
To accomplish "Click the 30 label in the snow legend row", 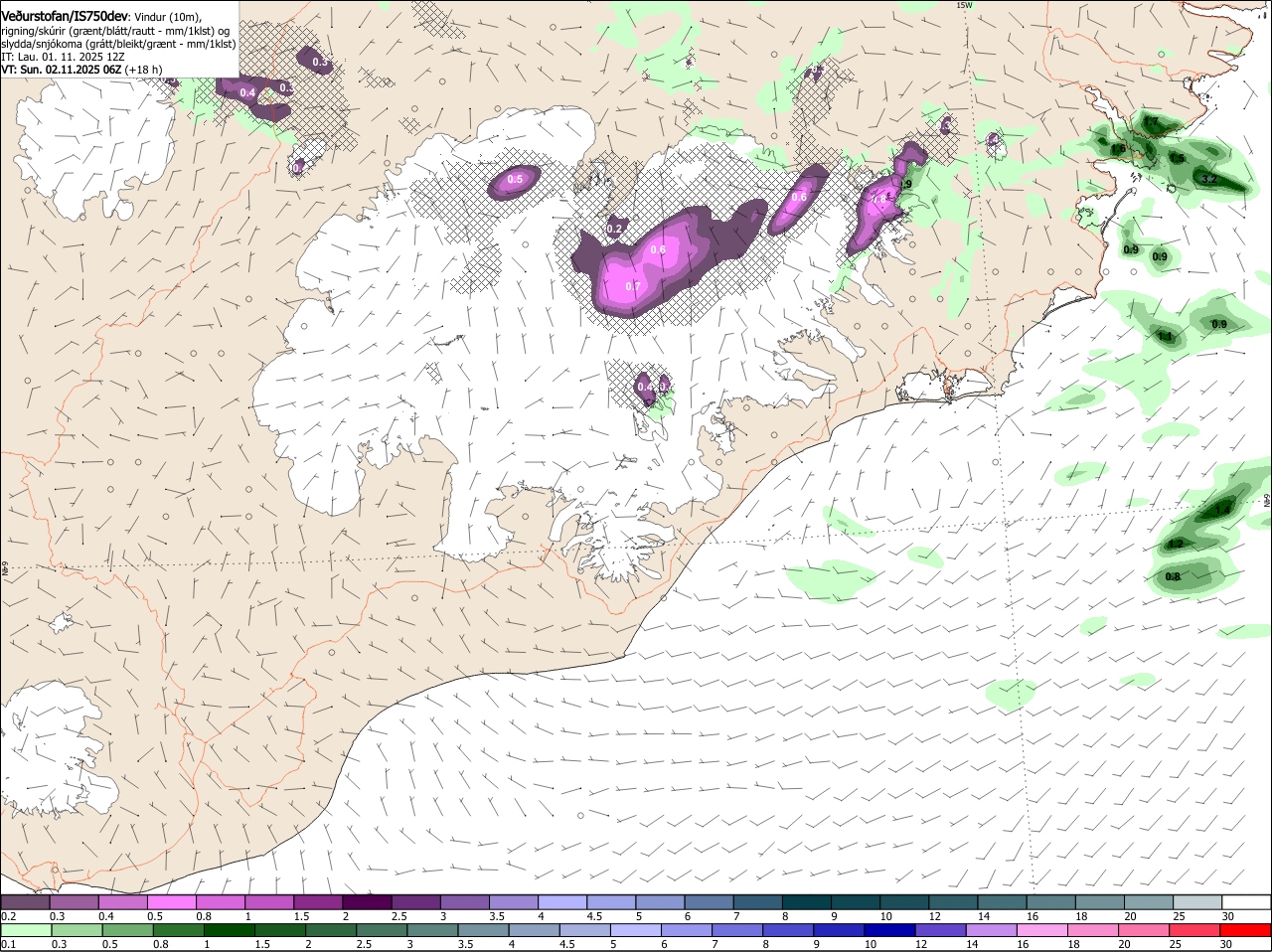I will 1228,916.
